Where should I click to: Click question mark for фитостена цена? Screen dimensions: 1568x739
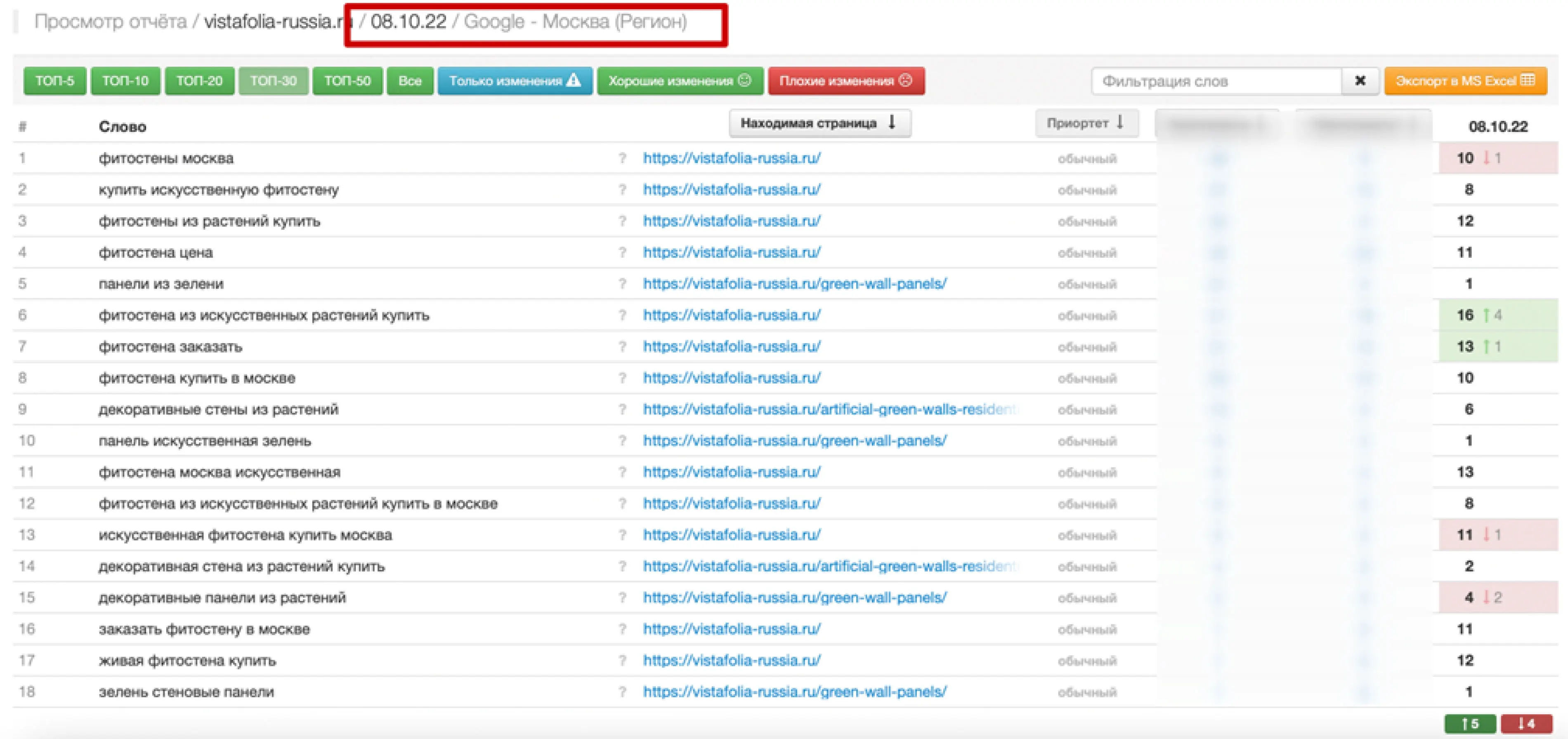[622, 252]
